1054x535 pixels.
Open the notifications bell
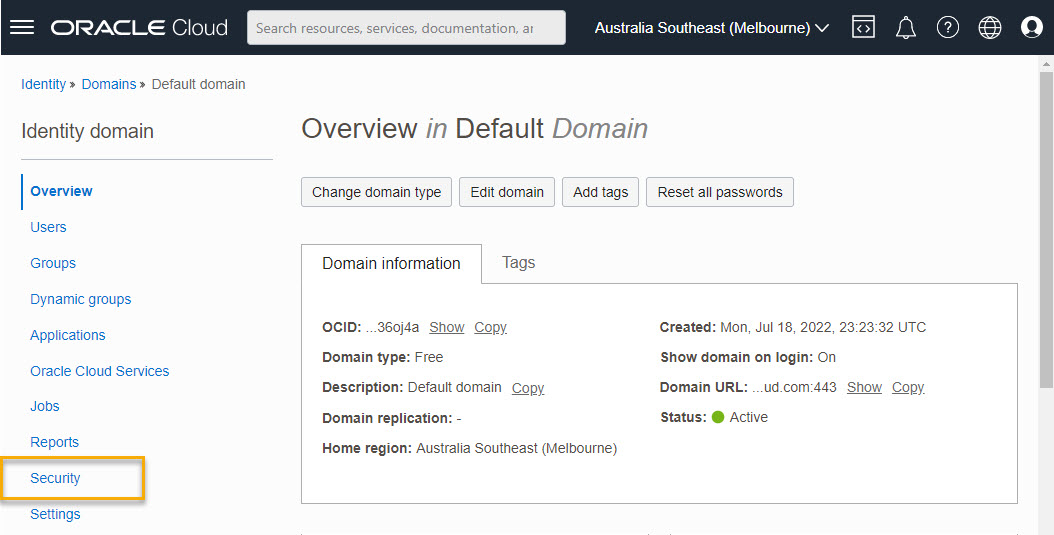(905, 28)
